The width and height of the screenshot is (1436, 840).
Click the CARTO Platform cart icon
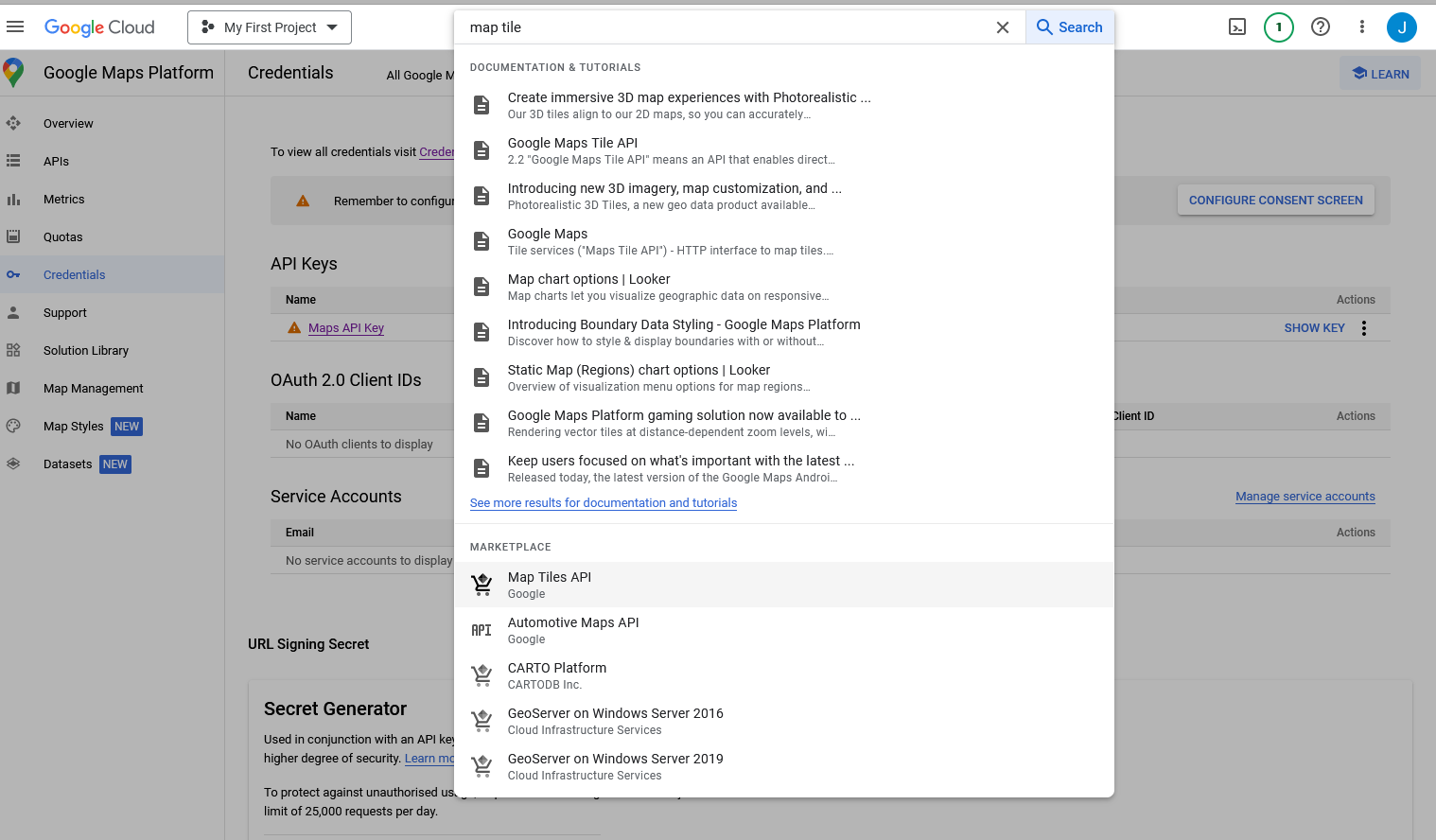pyautogui.click(x=482, y=675)
